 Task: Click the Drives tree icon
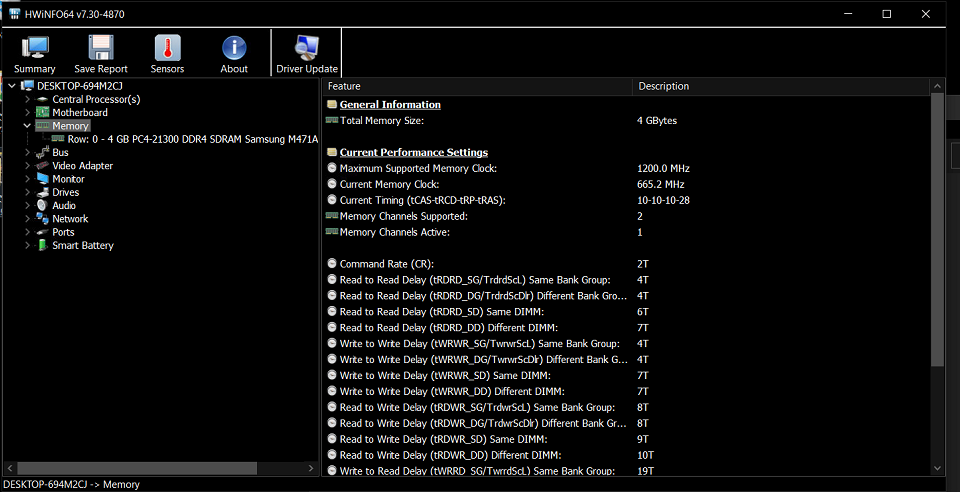(x=43, y=192)
